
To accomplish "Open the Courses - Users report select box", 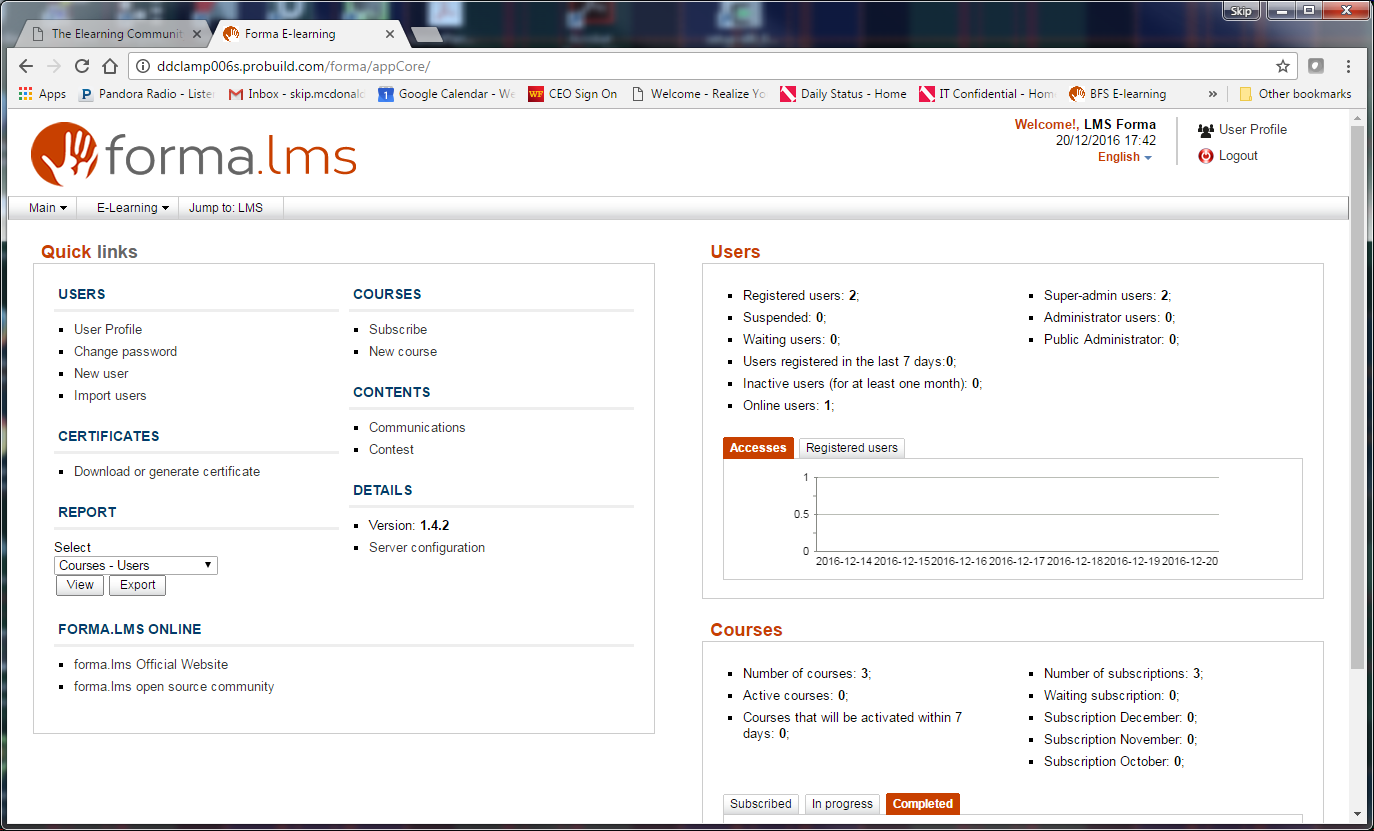I will pos(135,565).
